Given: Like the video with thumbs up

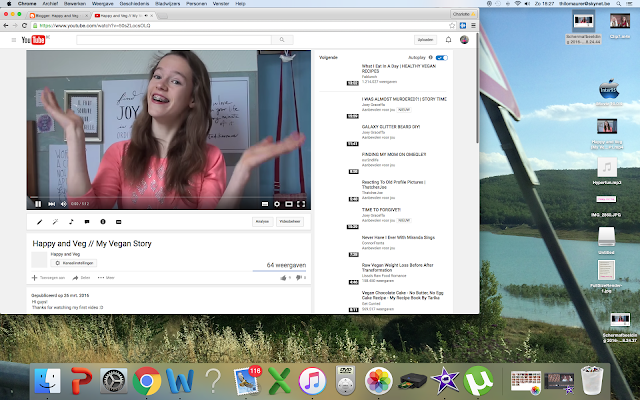Looking at the screenshot, I should click(x=285, y=278).
